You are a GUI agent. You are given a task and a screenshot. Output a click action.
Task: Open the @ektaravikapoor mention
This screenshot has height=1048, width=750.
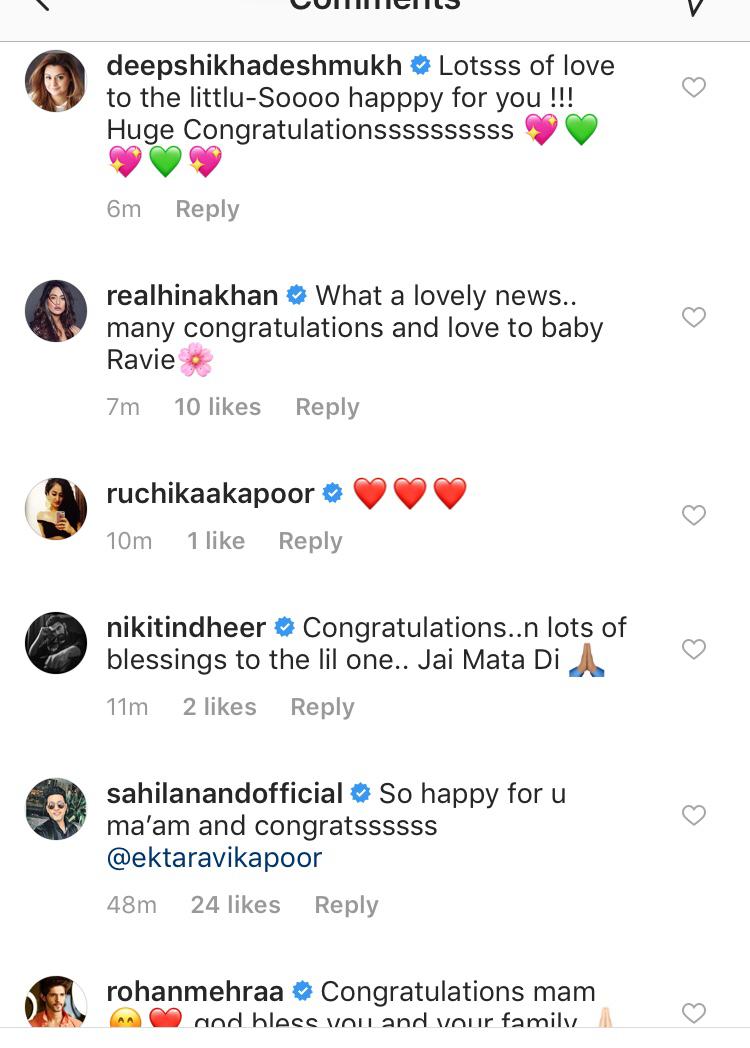[214, 858]
